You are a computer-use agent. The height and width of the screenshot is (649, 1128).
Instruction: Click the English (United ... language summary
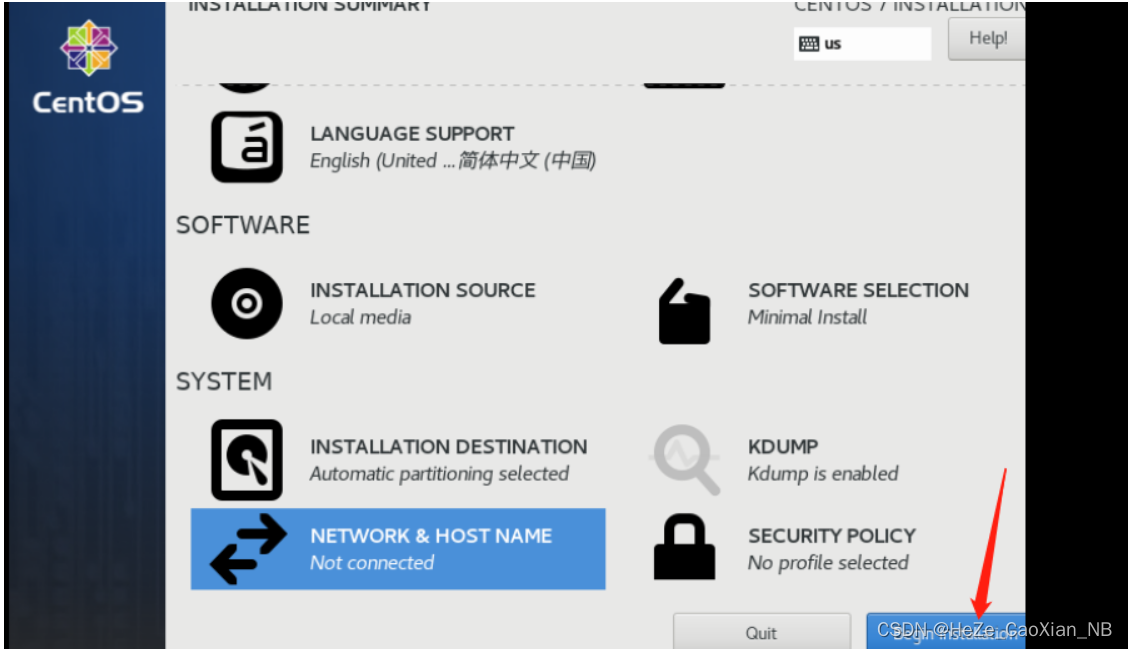[x=453, y=160]
